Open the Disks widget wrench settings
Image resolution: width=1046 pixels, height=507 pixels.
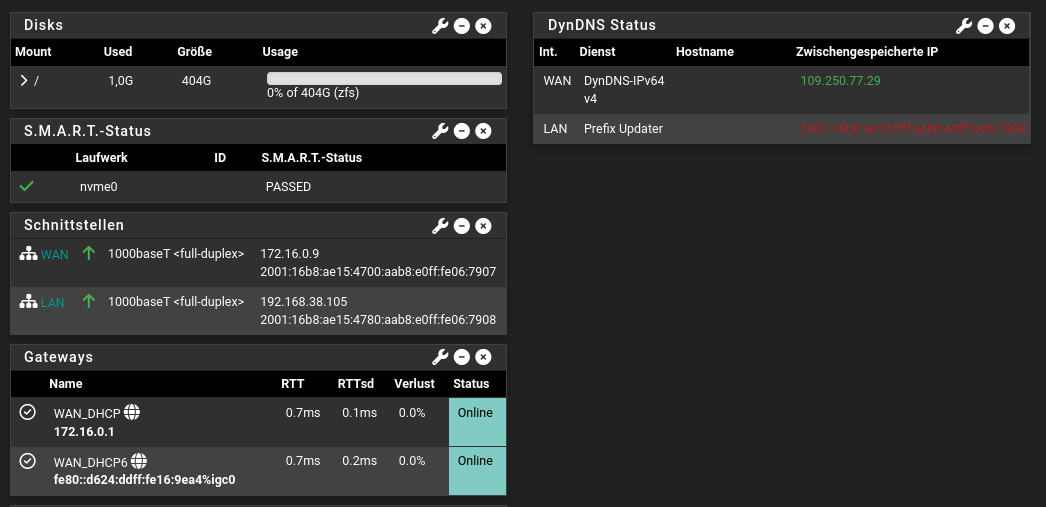tap(440, 25)
